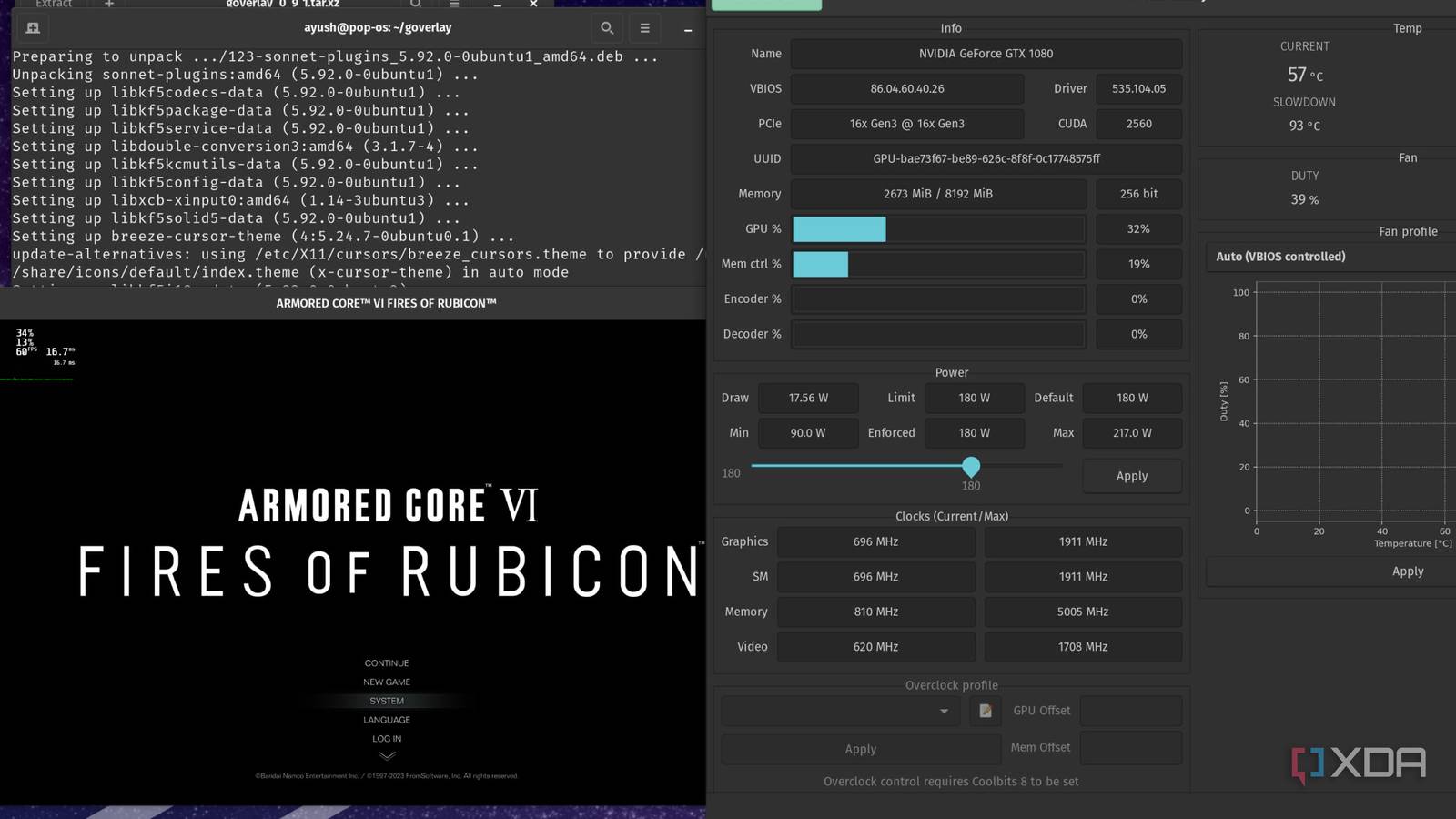Screen dimensions: 1456x819
Task: Open terminal search with the magnifier icon
Action: point(607,28)
